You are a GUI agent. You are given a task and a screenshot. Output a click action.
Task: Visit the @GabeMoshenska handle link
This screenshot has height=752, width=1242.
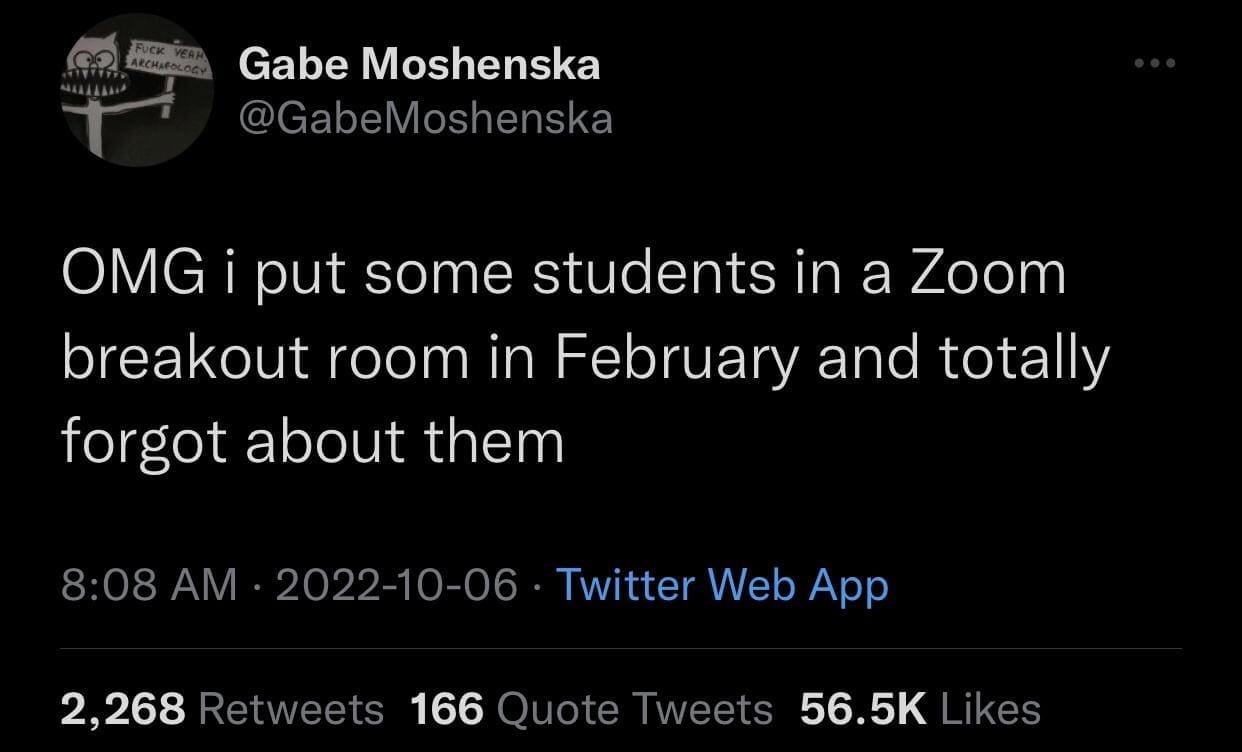pos(426,119)
